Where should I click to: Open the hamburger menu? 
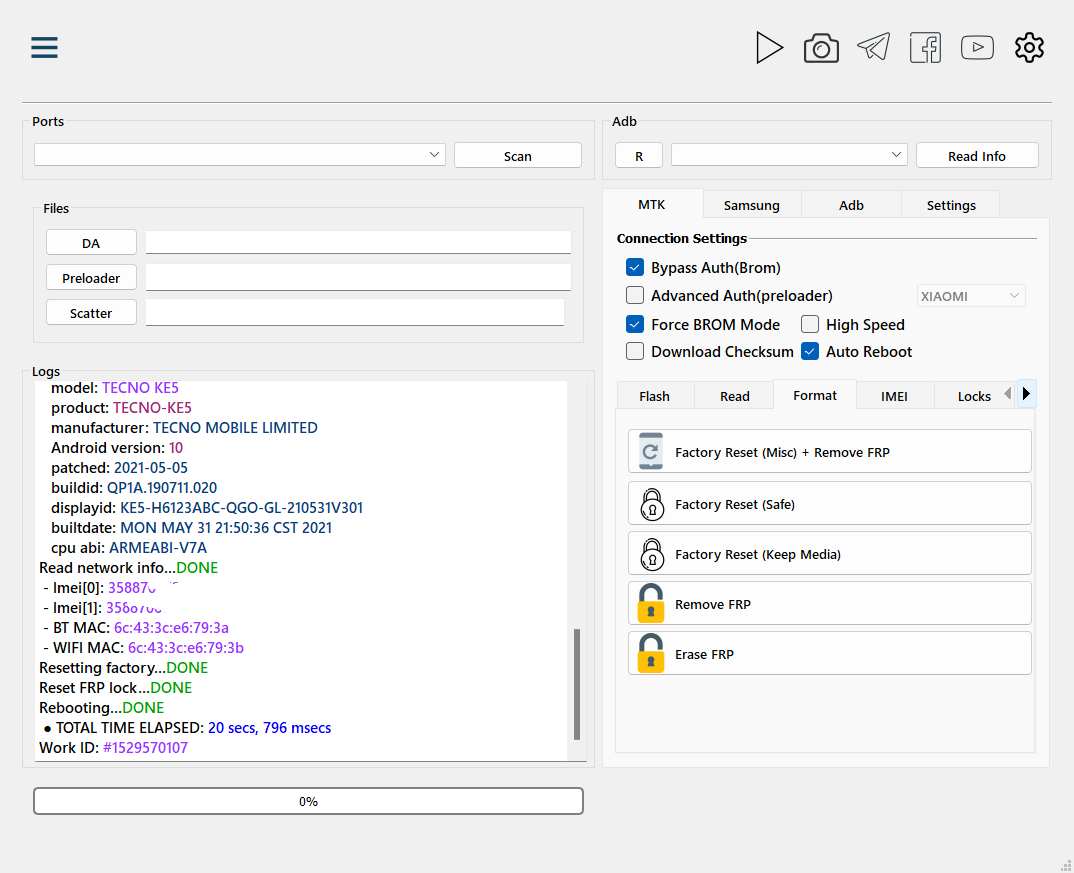(x=45, y=48)
